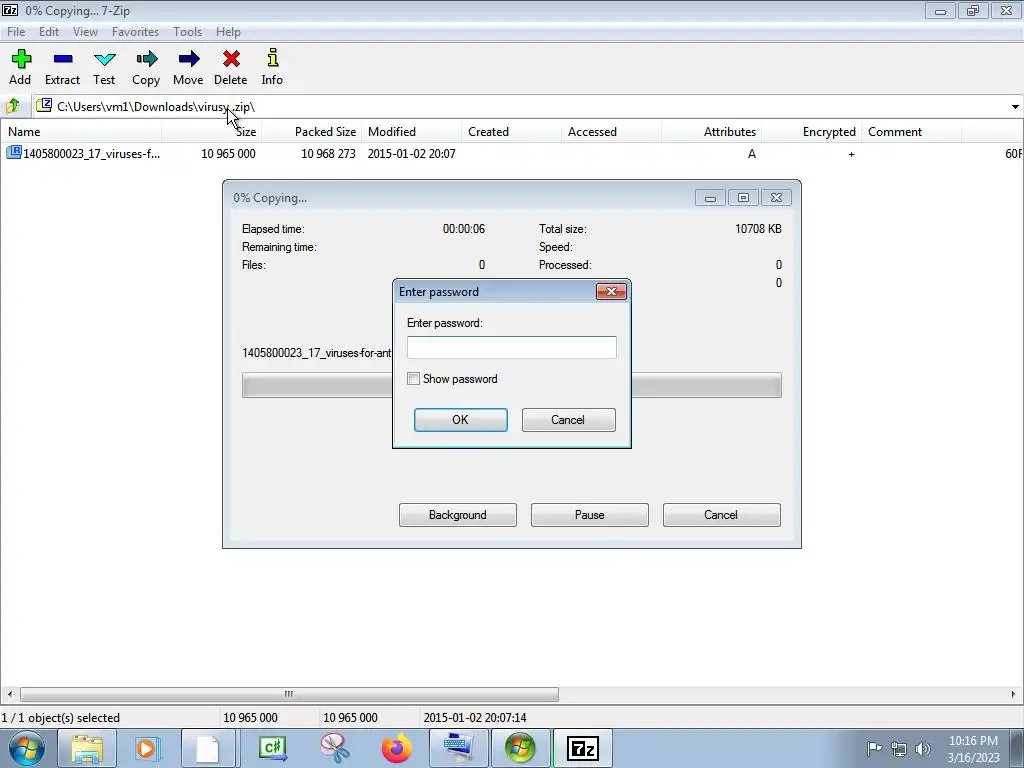Minimize the Copying progress dialog

coord(710,197)
